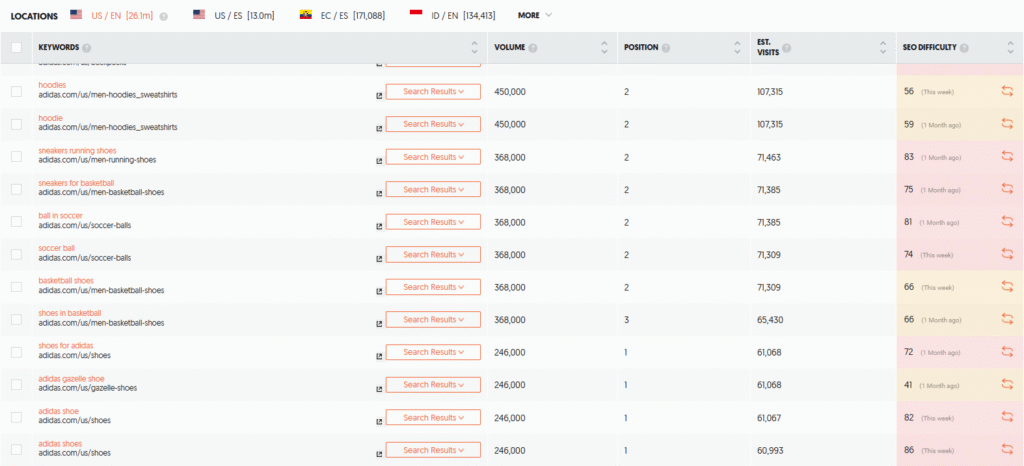Refresh SEO difficulty for adidas shoes
The image size is (1024, 466).
[1007, 450]
